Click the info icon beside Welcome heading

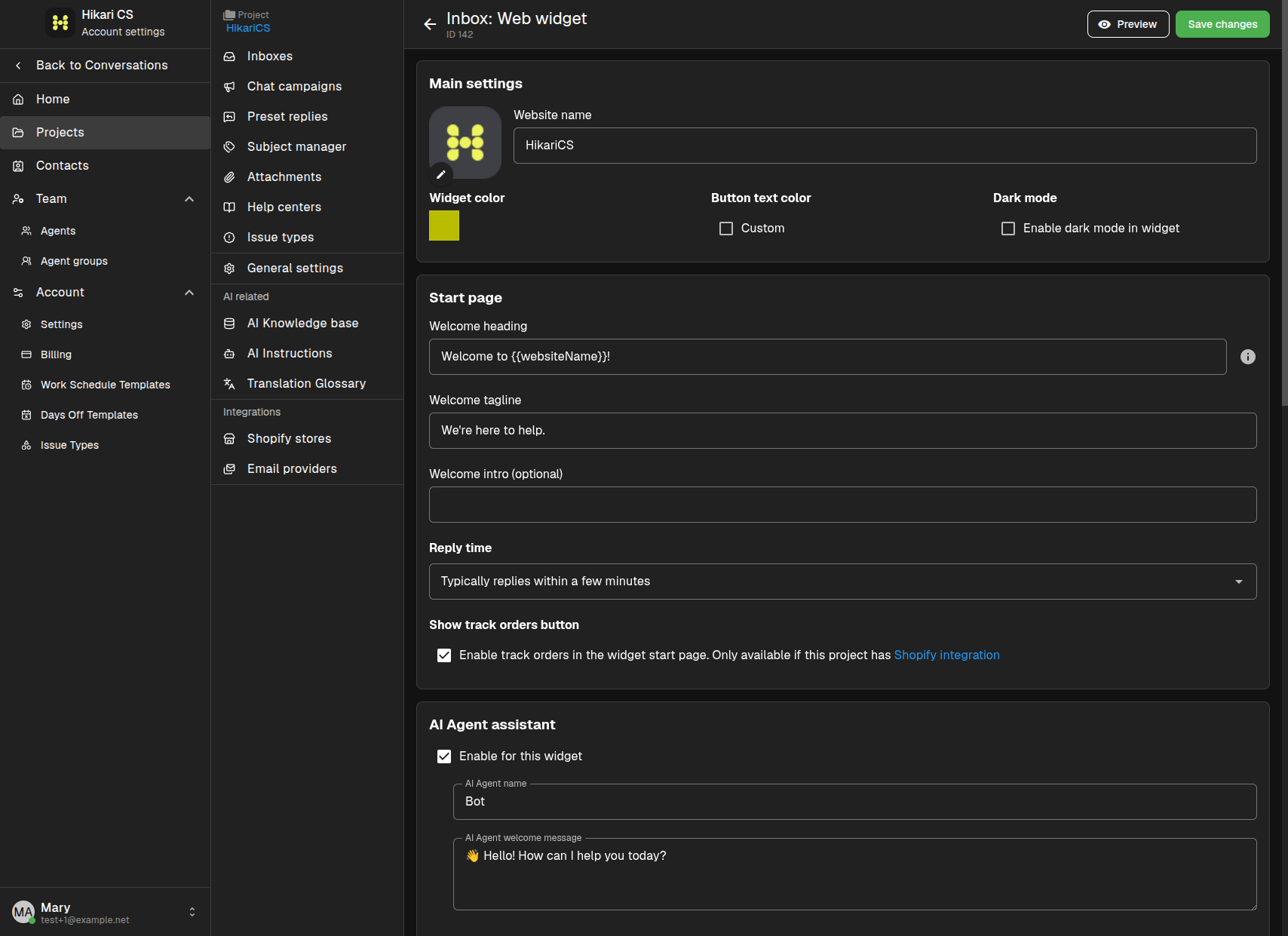(1248, 357)
